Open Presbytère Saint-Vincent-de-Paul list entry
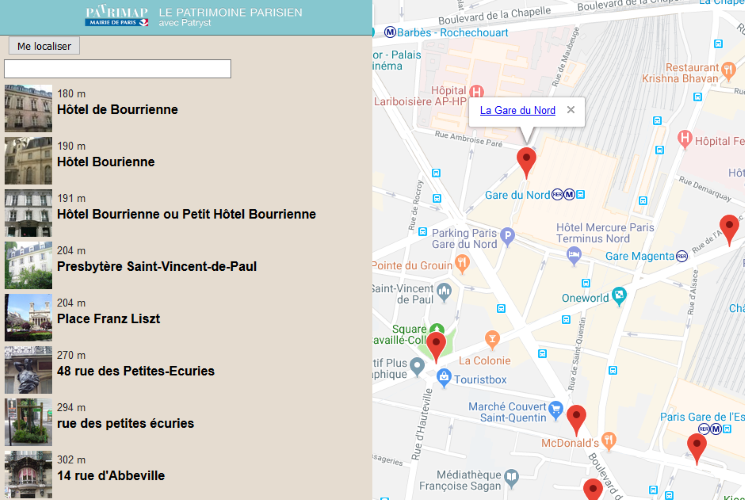Viewport: 745px width, 500px height. [x=156, y=266]
